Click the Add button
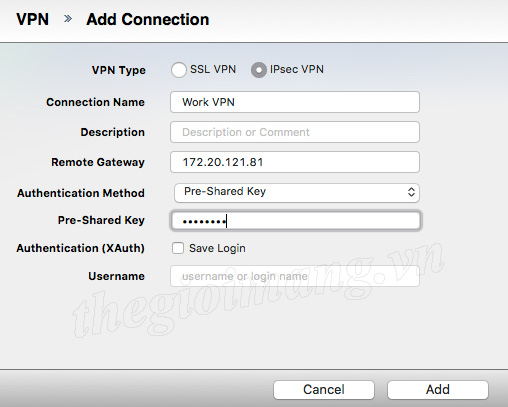The height and width of the screenshot is (407, 508). pyautogui.click(x=438, y=390)
